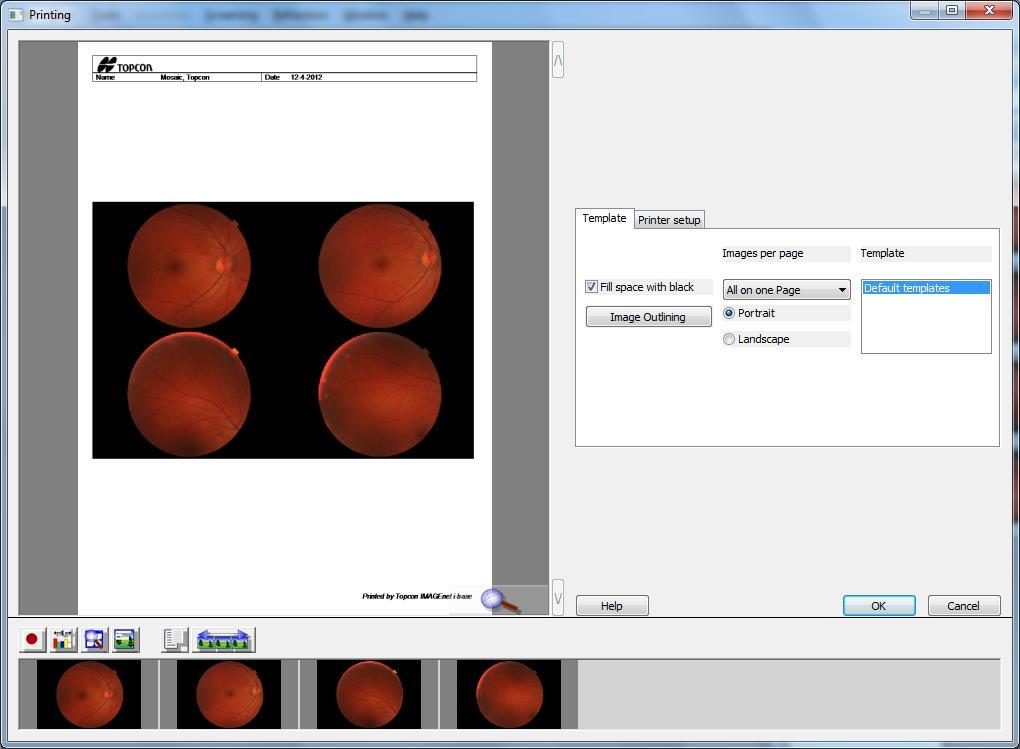This screenshot has width=1020, height=749.
Task: Open the All on one Page dropdown
Action: 786,290
